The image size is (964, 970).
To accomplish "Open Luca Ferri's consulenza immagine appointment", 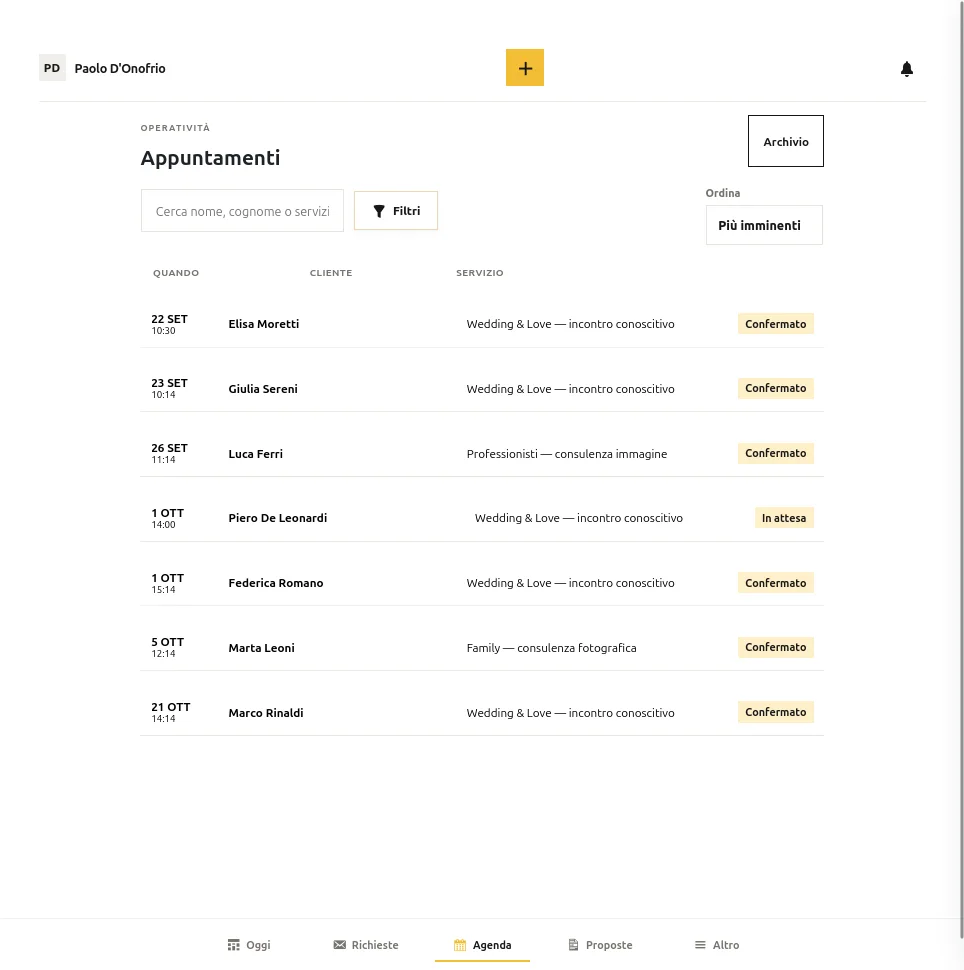I will tap(482, 453).
